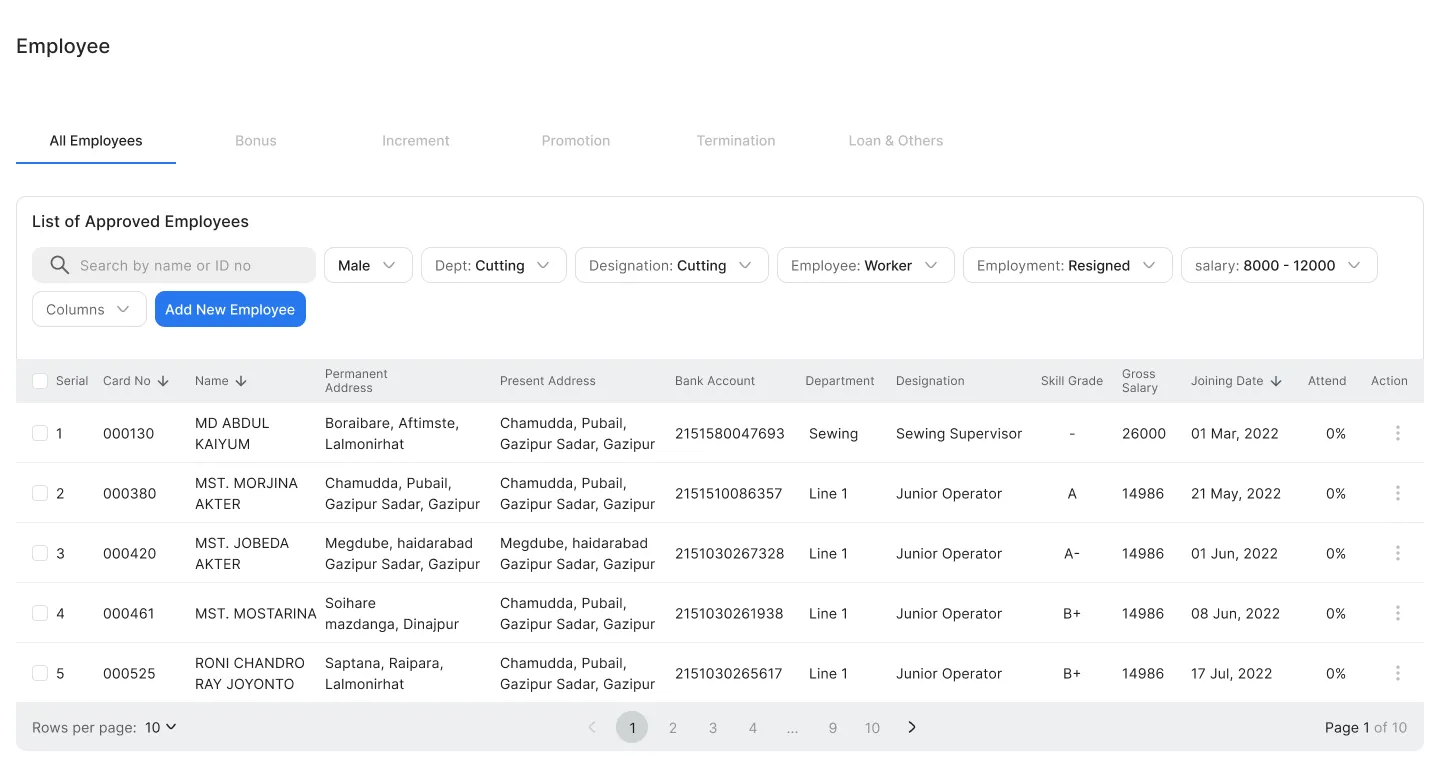1440x767 pixels.
Task: Check the box for row 2
Action: point(40,493)
